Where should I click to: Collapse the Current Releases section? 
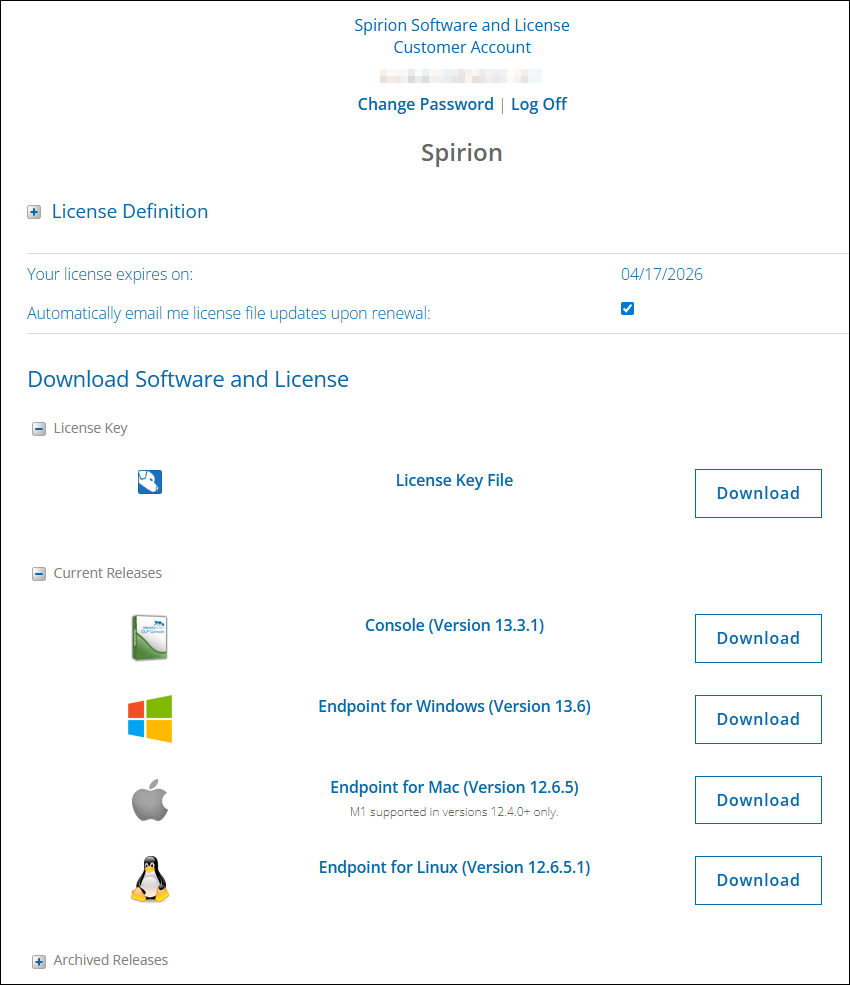point(39,574)
